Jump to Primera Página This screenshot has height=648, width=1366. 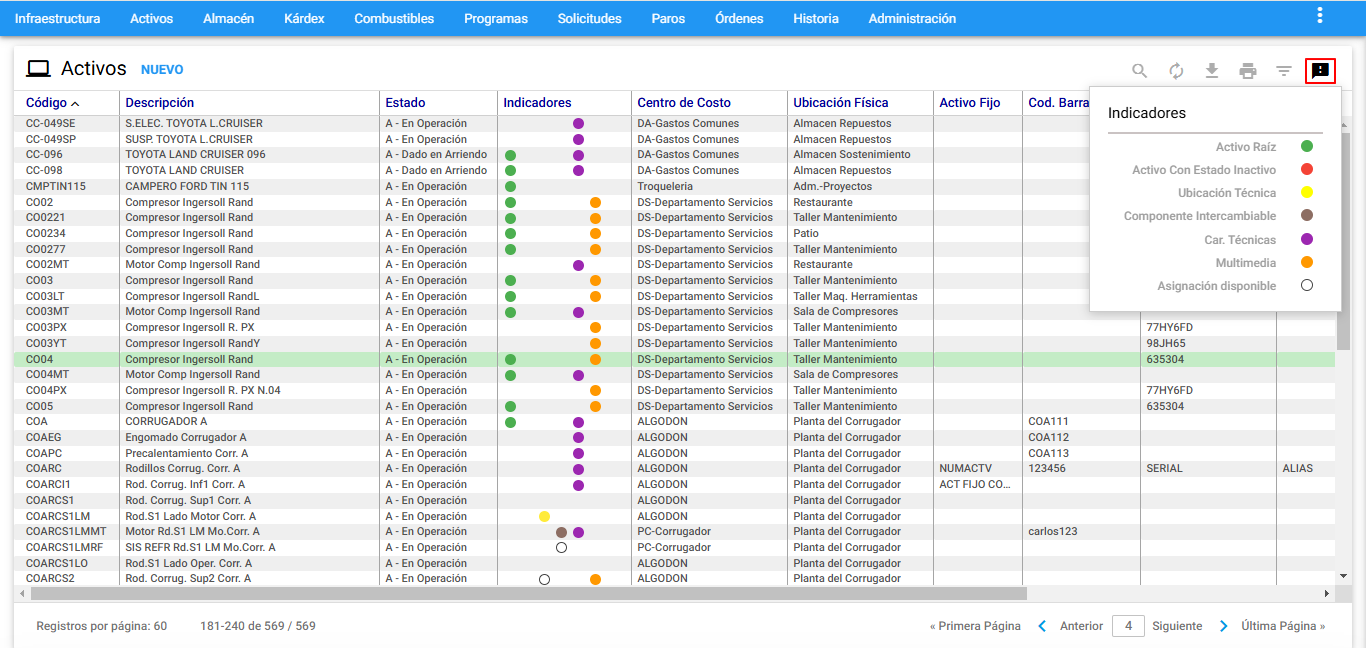pyautogui.click(x=975, y=626)
